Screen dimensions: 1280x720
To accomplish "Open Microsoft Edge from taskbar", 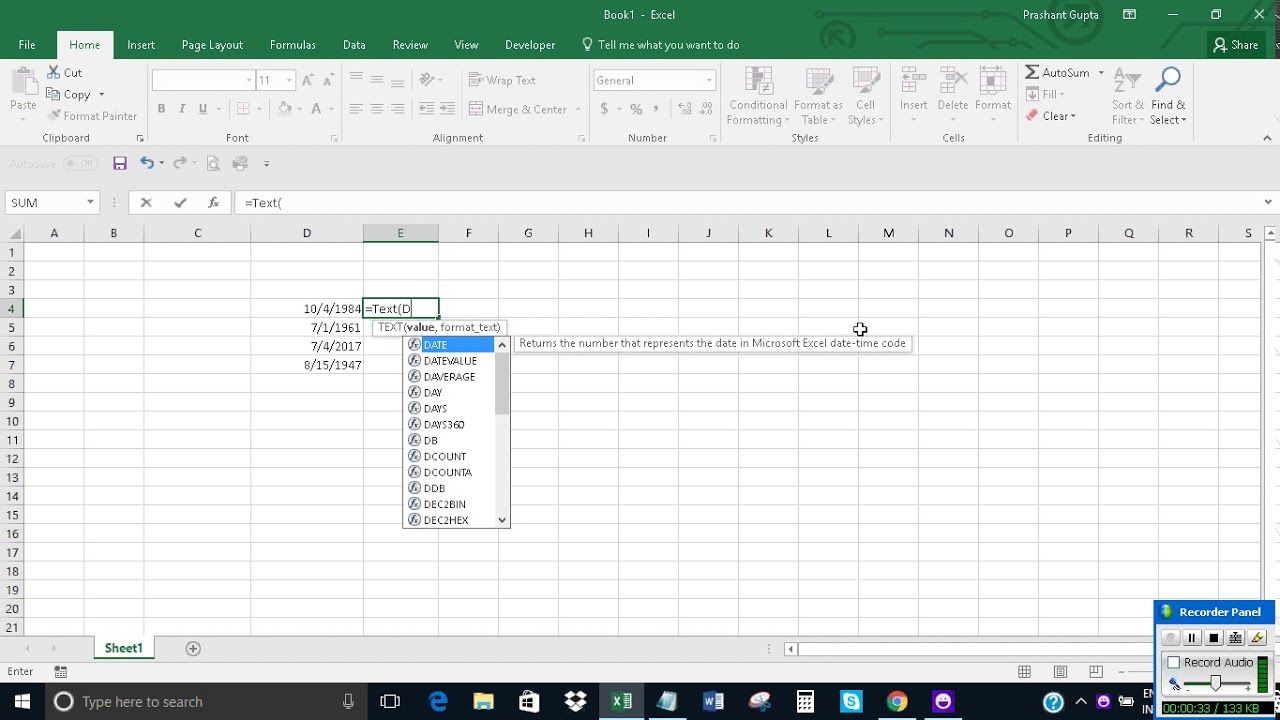I will pyautogui.click(x=438, y=701).
